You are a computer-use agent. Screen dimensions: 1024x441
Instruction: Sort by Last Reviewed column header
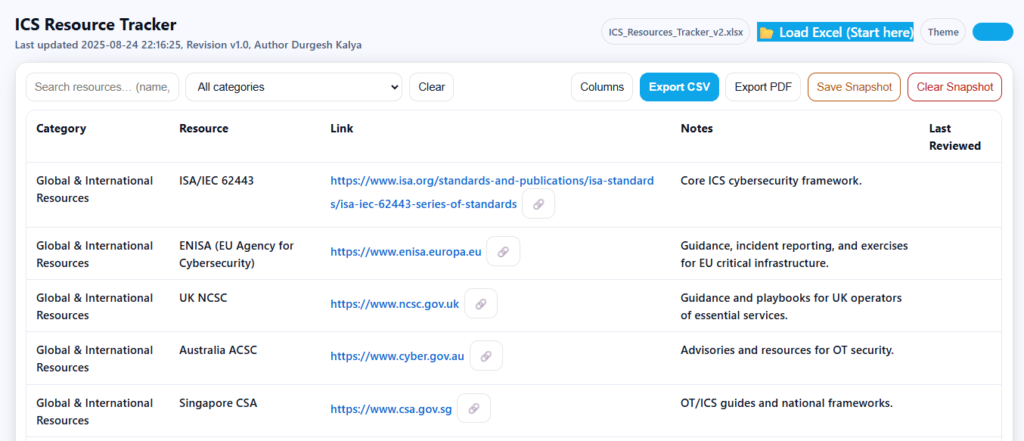point(955,137)
